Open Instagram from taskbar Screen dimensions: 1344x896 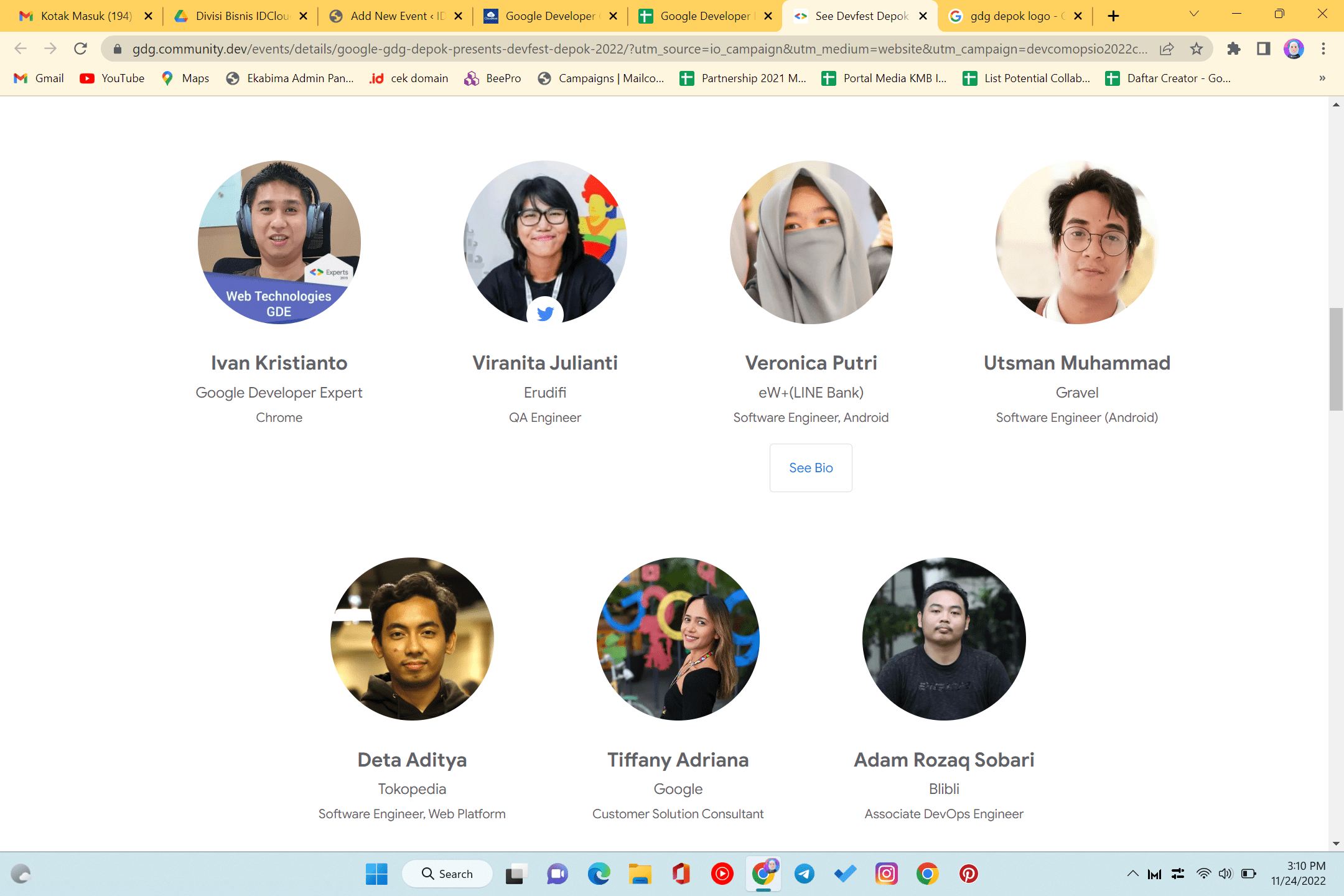[887, 874]
